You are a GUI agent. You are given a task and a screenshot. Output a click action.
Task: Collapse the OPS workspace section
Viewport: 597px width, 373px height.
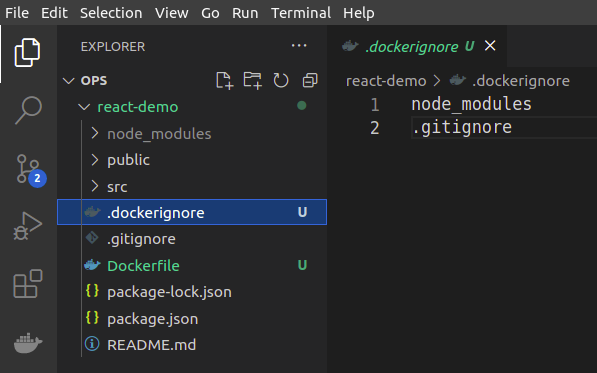click(x=69, y=81)
